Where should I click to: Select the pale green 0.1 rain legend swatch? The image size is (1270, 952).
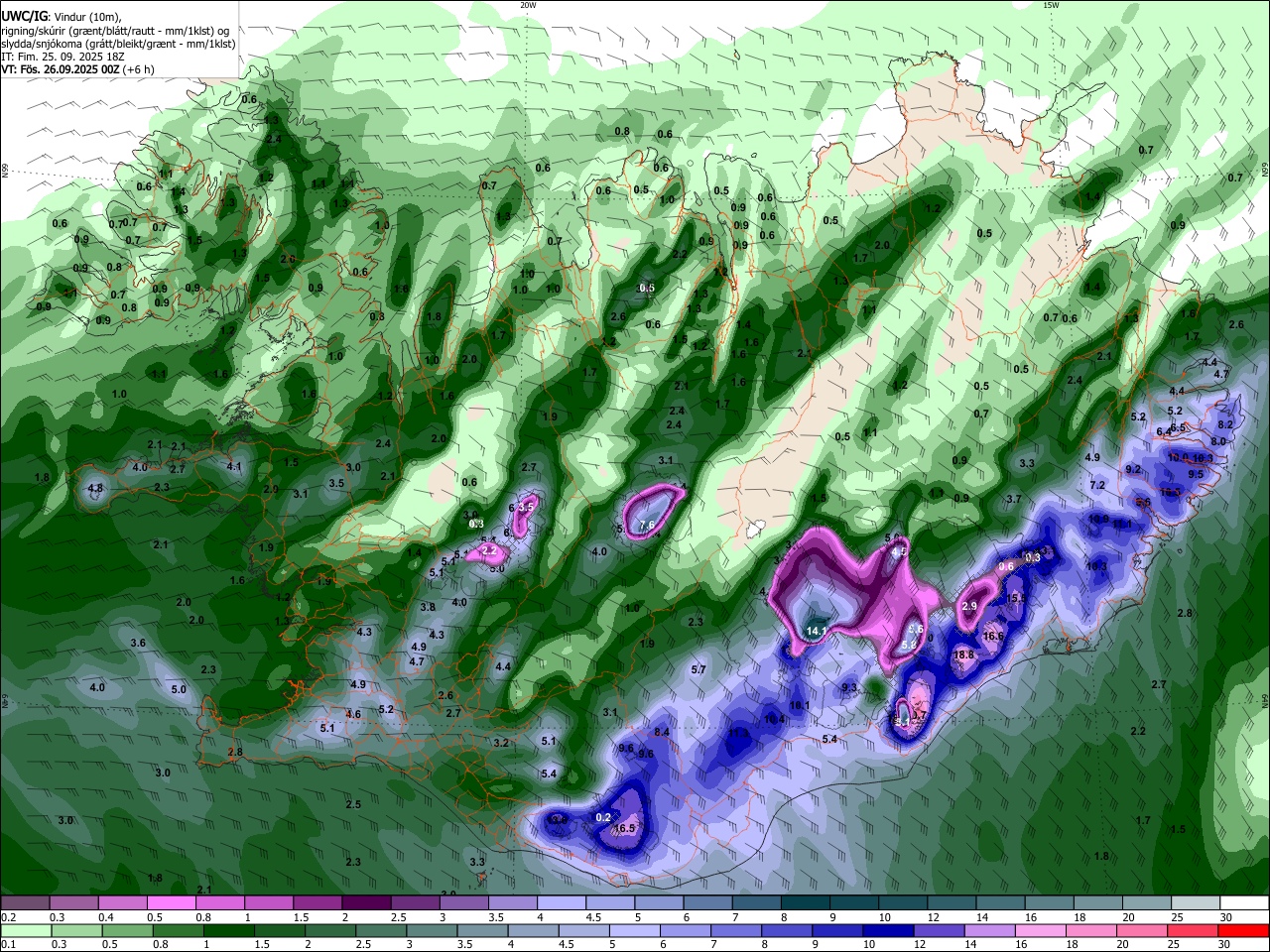[x=24, y=930]
